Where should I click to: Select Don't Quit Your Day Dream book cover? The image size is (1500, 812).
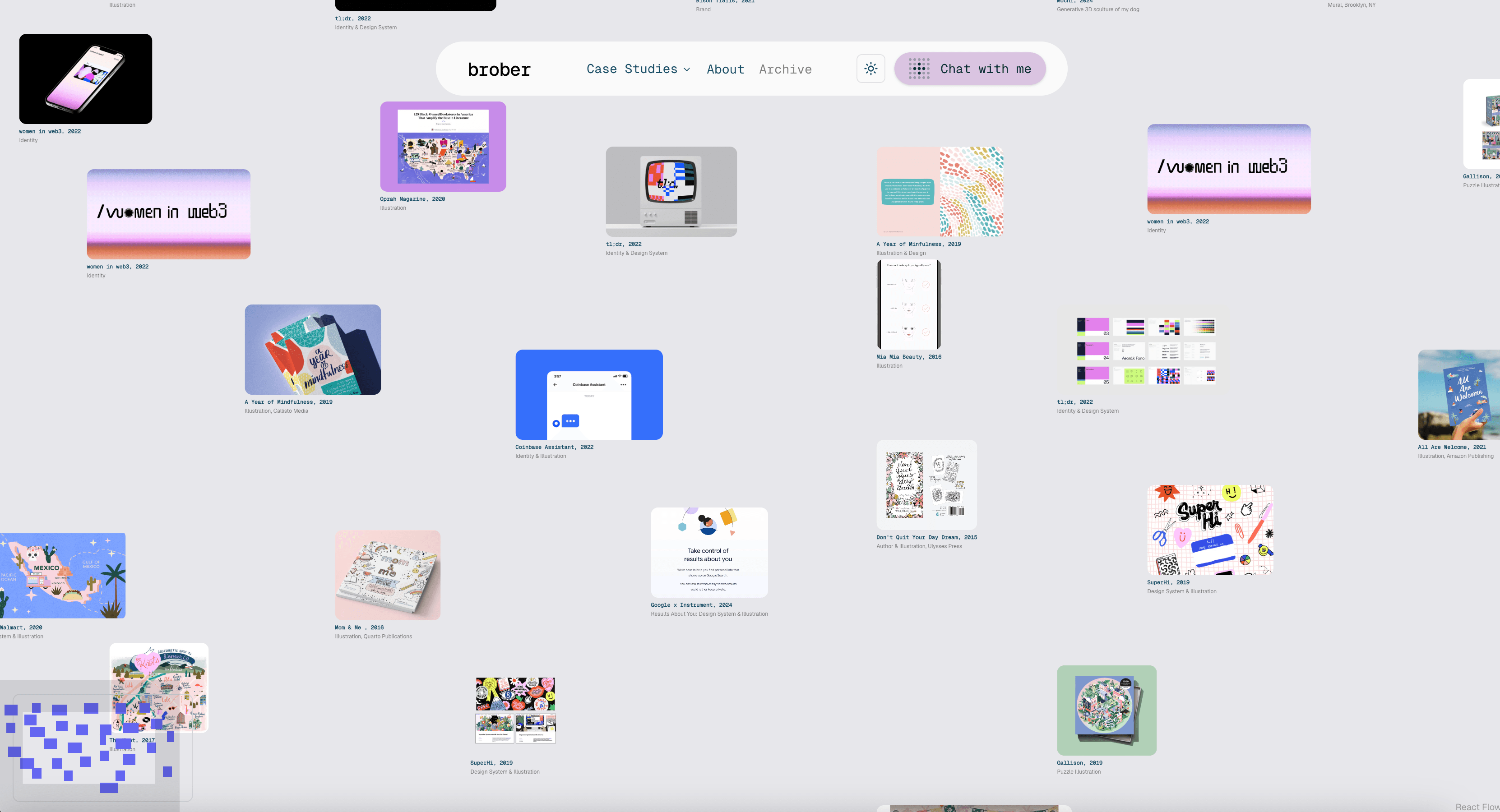[x=926, y=485]
